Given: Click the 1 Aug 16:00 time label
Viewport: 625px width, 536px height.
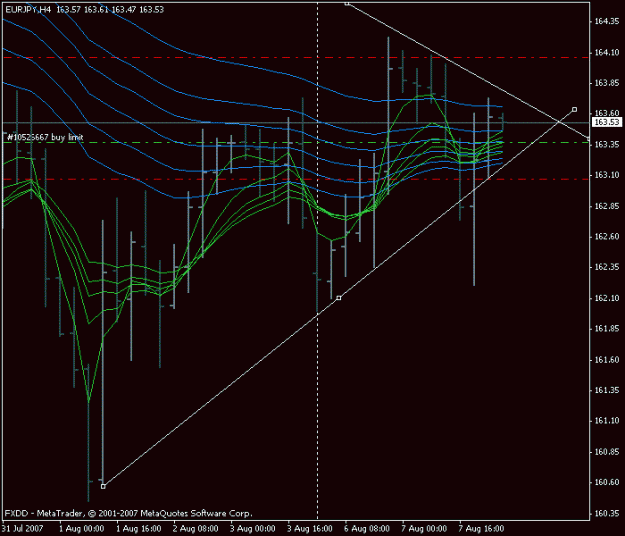Looking at the screenshot, I should coord(139,529).
